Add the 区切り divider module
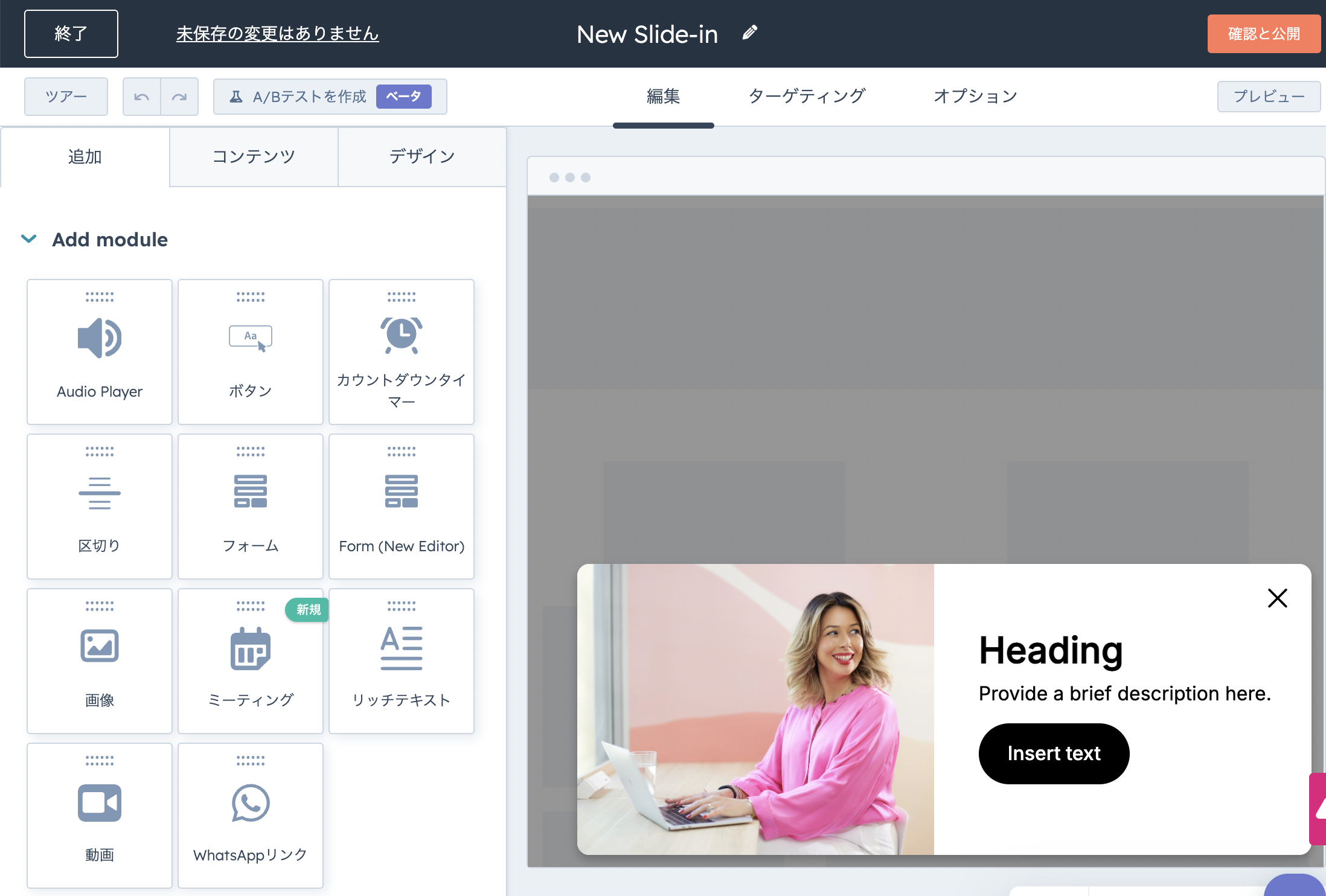Viewport: 1326px width, 896px height. click(x=100, y=507)
